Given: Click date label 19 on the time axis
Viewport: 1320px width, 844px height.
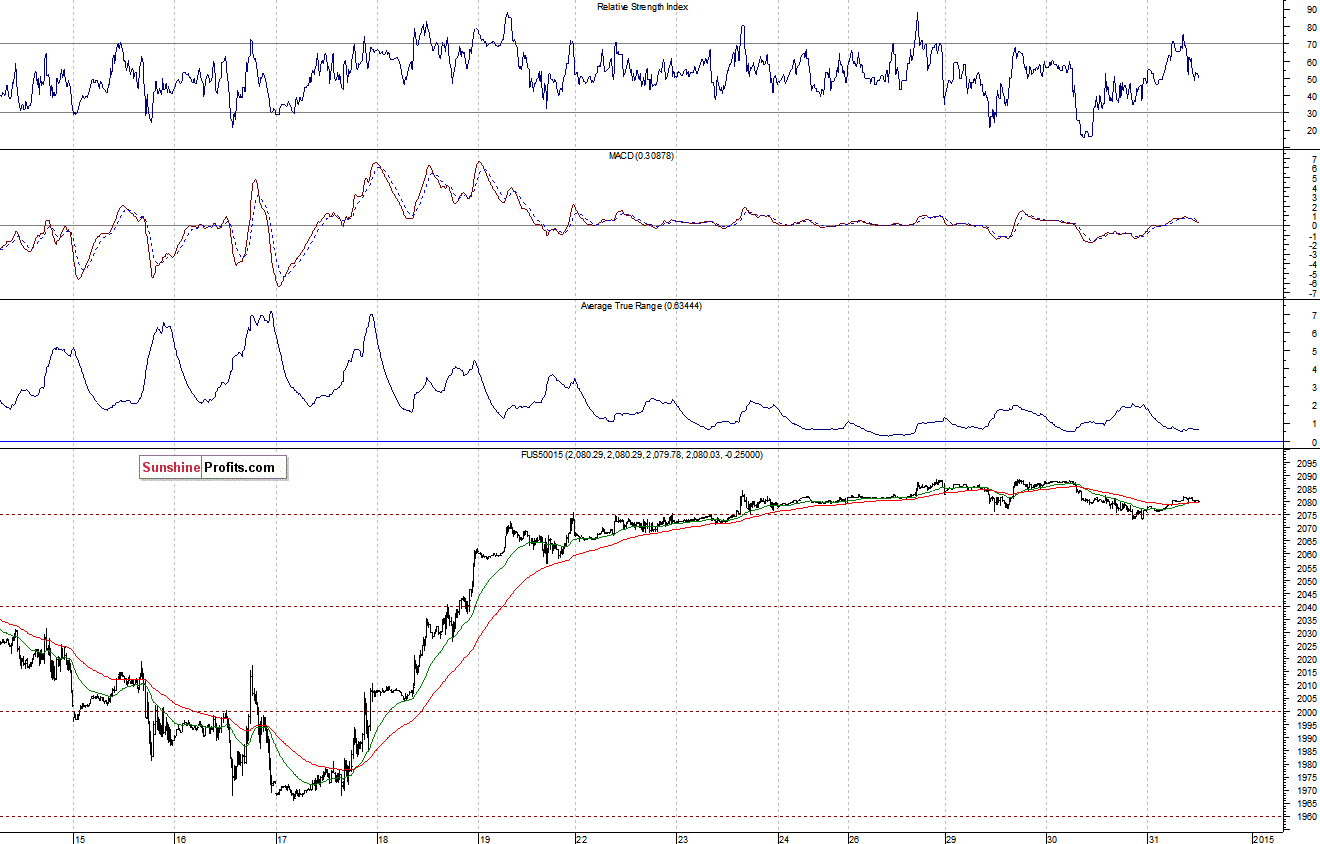Looking at the screenshot, I should click(x=483, y=838).
